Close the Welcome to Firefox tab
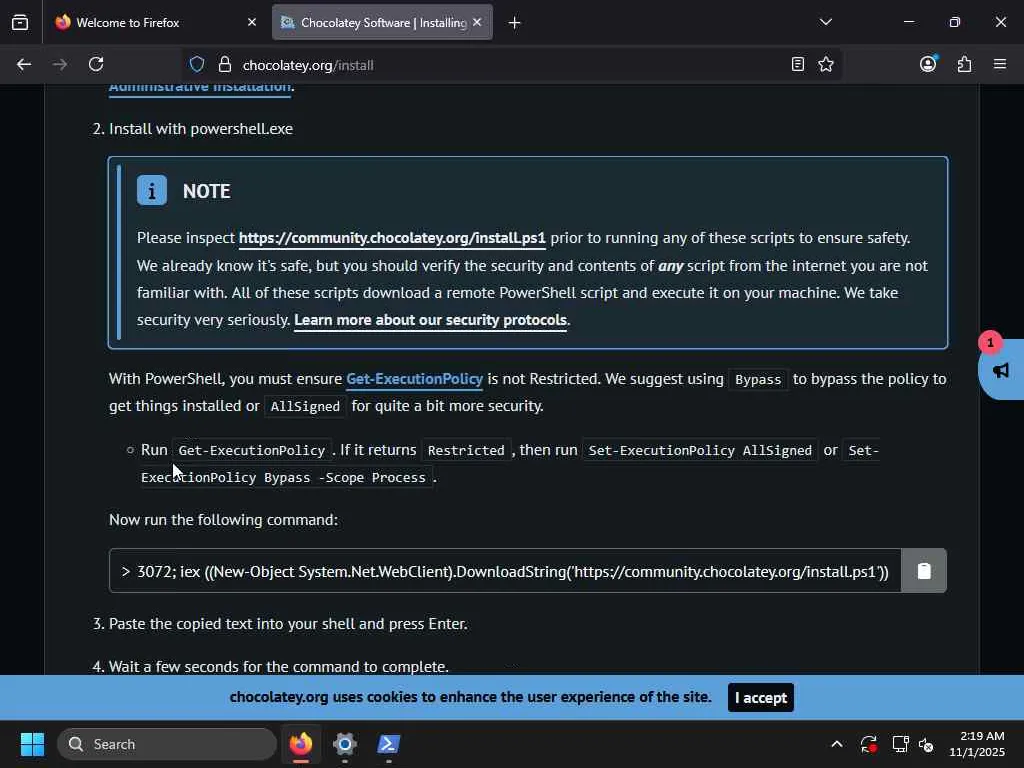The image size is (1024, 768). (x=252, y=23)
